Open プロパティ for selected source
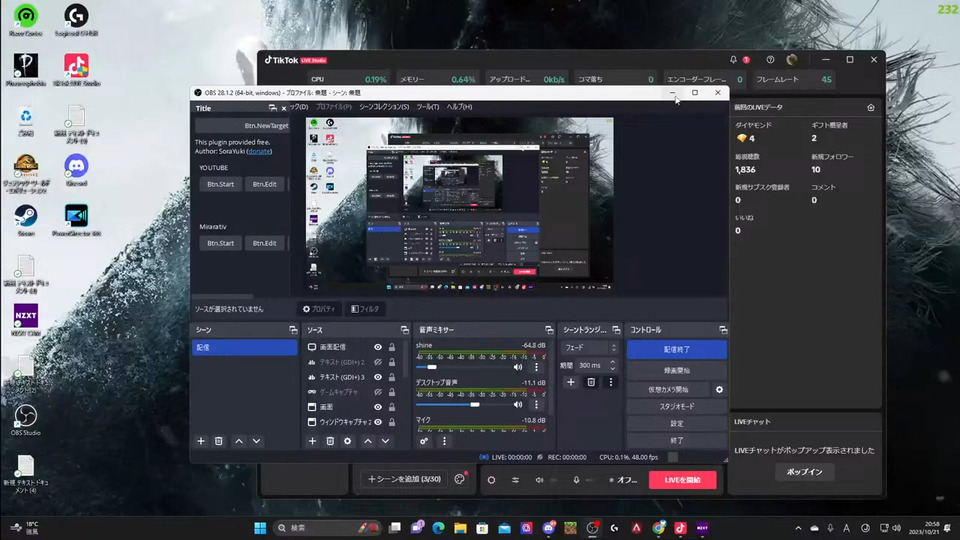 (x=319, y=309)
